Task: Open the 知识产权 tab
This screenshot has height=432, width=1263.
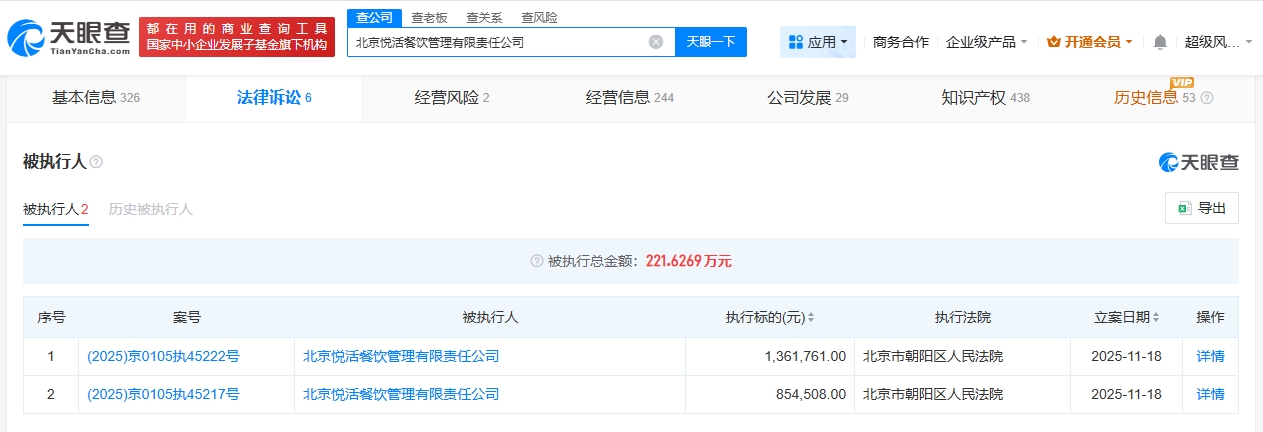Action: pos(985,98)
